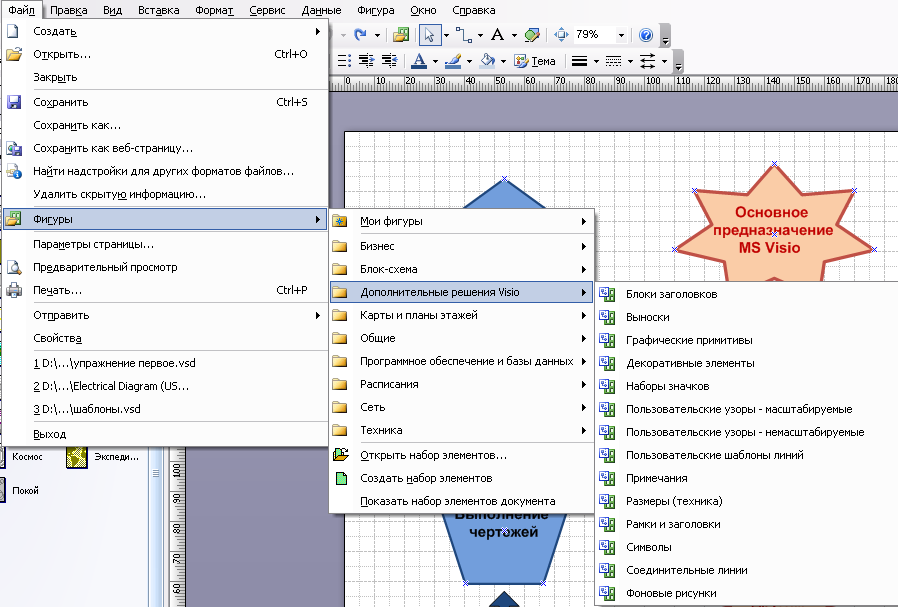Apply the fill color paint bucket
Screen dimensions: 898x607
pos(487,61)
